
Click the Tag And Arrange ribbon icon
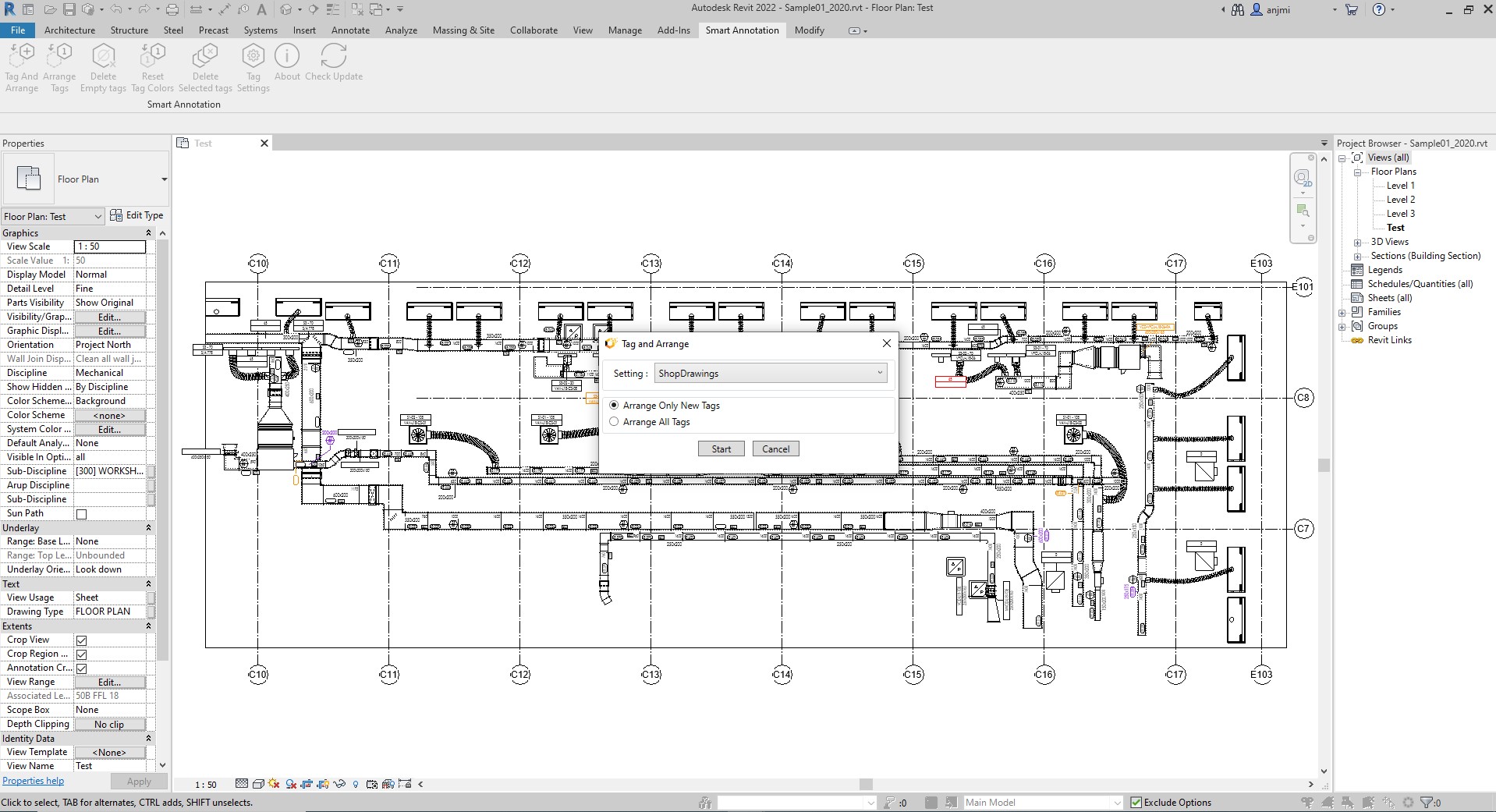click(22, 56)
